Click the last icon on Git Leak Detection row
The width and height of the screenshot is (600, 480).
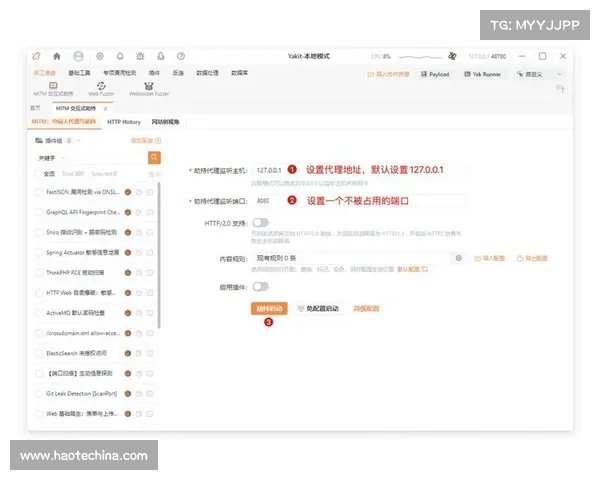[150, 393]
